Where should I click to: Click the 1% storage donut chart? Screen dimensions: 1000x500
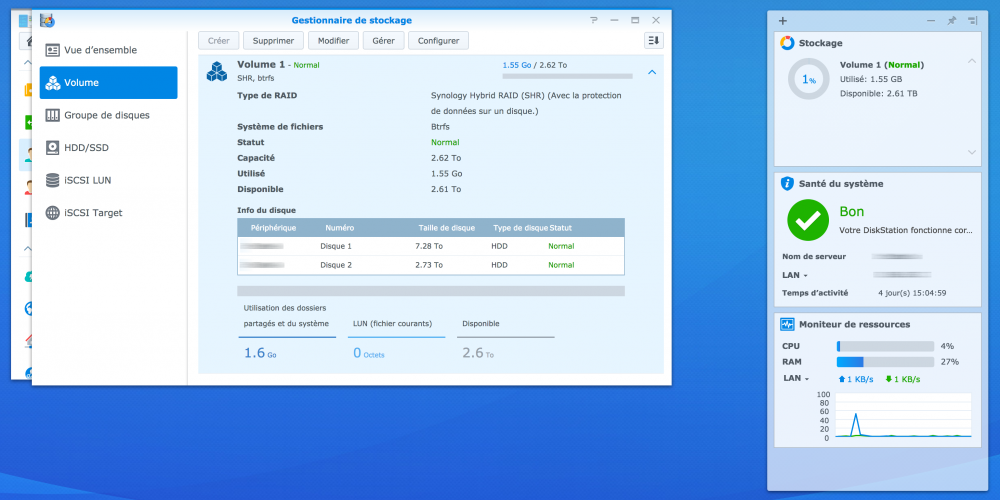809,80
